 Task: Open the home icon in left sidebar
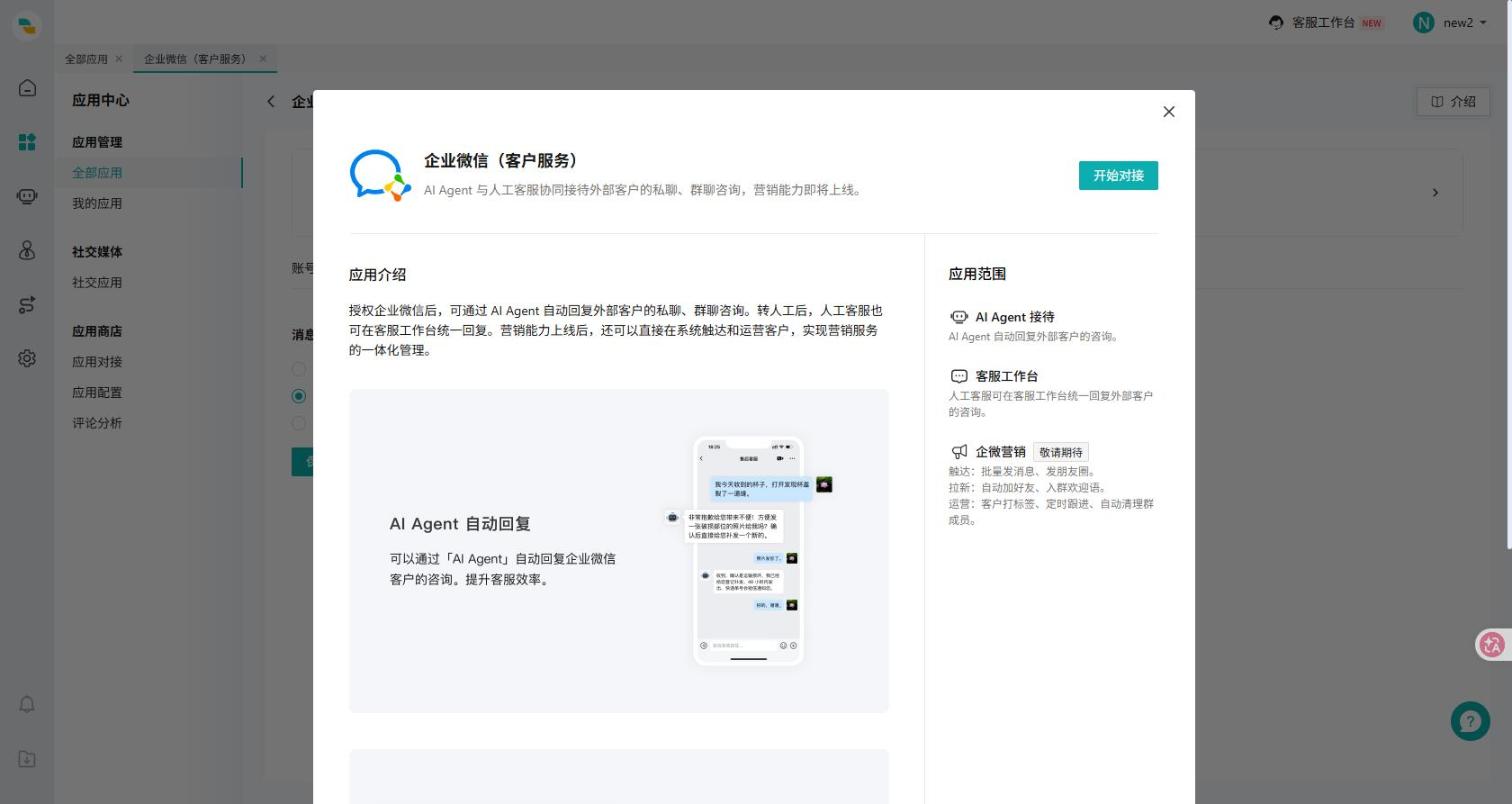(x=27, y=88)
